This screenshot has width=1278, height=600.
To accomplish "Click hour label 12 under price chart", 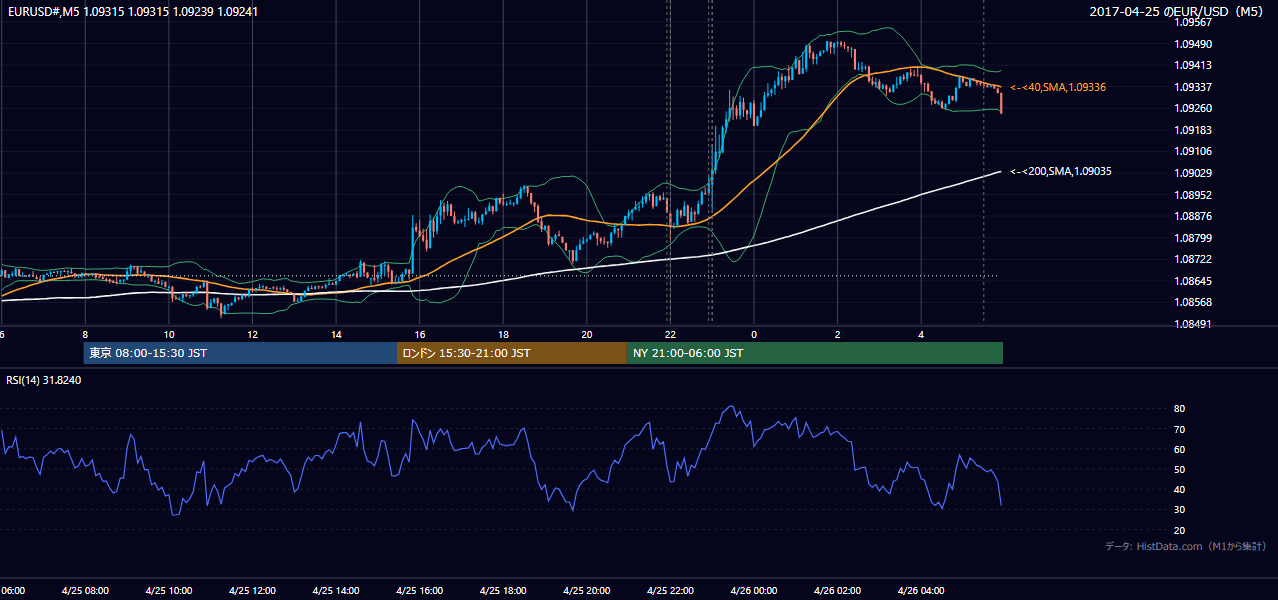I will [252, 335].
